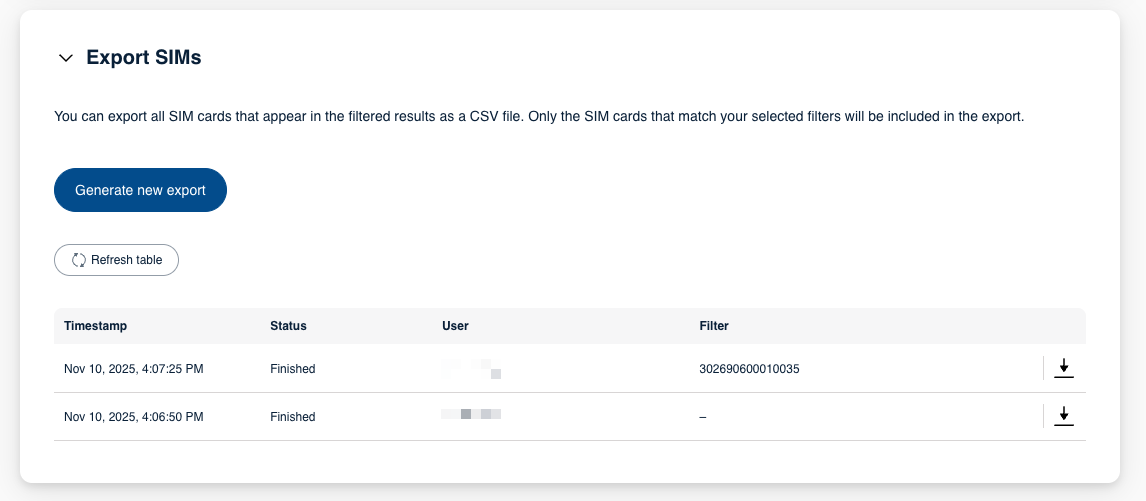Click the user cell in second row
1146x501 pixels.
click(472, 413)
